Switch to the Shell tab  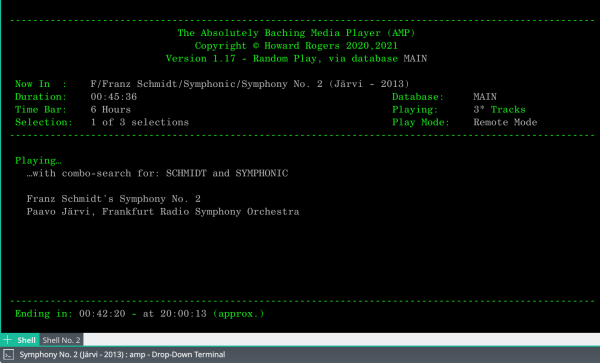coord(26,340)
